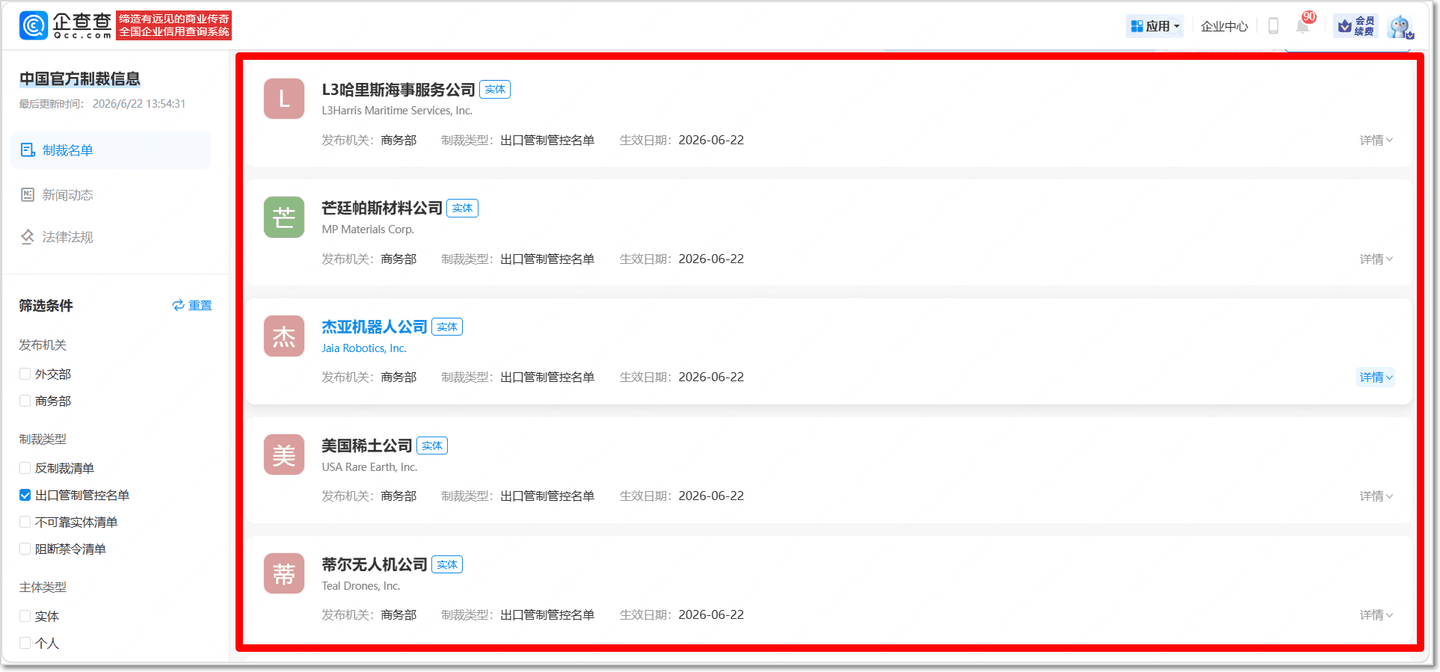Screen dimensions: 1440x672
Task: Click the 会员续费 membership button
Action: 1356,26
